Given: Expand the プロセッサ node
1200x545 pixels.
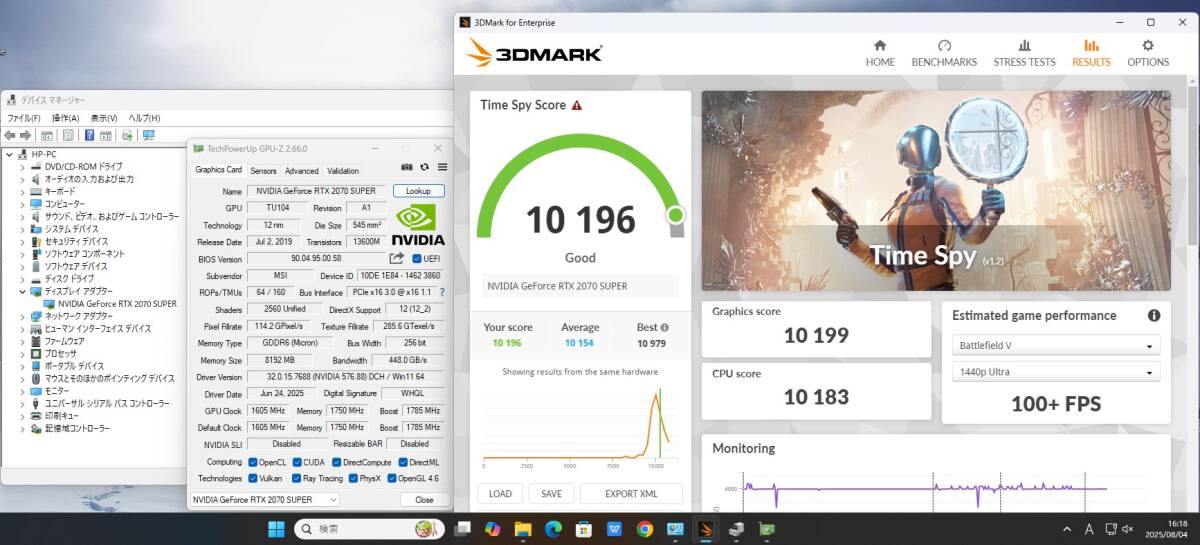Looking at the screenshot, I should (23, 353).
